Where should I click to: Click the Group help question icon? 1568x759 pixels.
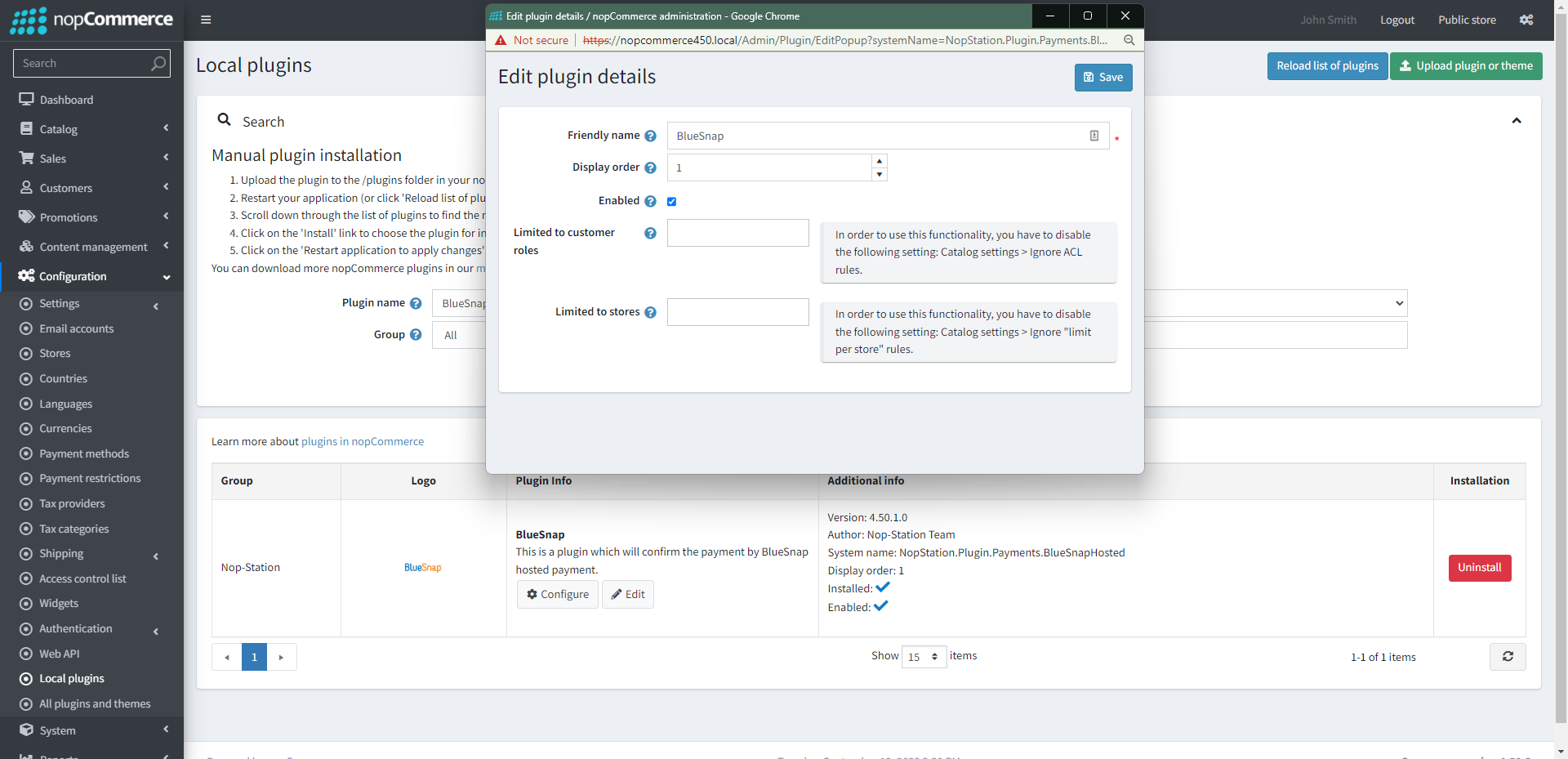[416, 334]
